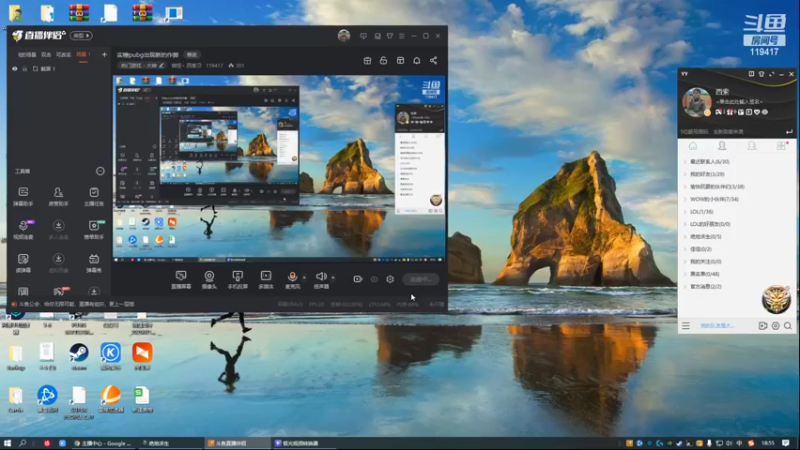Viewport: 800px width, 450px height.
Task: Select the 截屏1 source row
Action: click(x=59, y=68)
